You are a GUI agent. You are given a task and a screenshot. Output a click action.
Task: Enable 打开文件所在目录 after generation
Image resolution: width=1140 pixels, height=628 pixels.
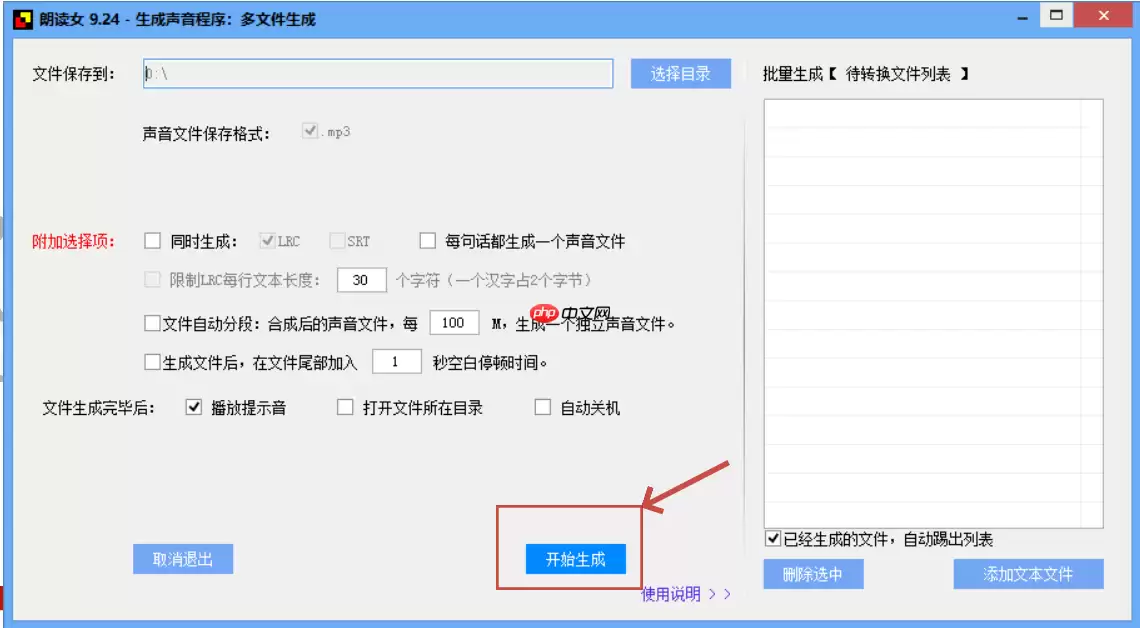pyautogui.click(x=343, y=407)
